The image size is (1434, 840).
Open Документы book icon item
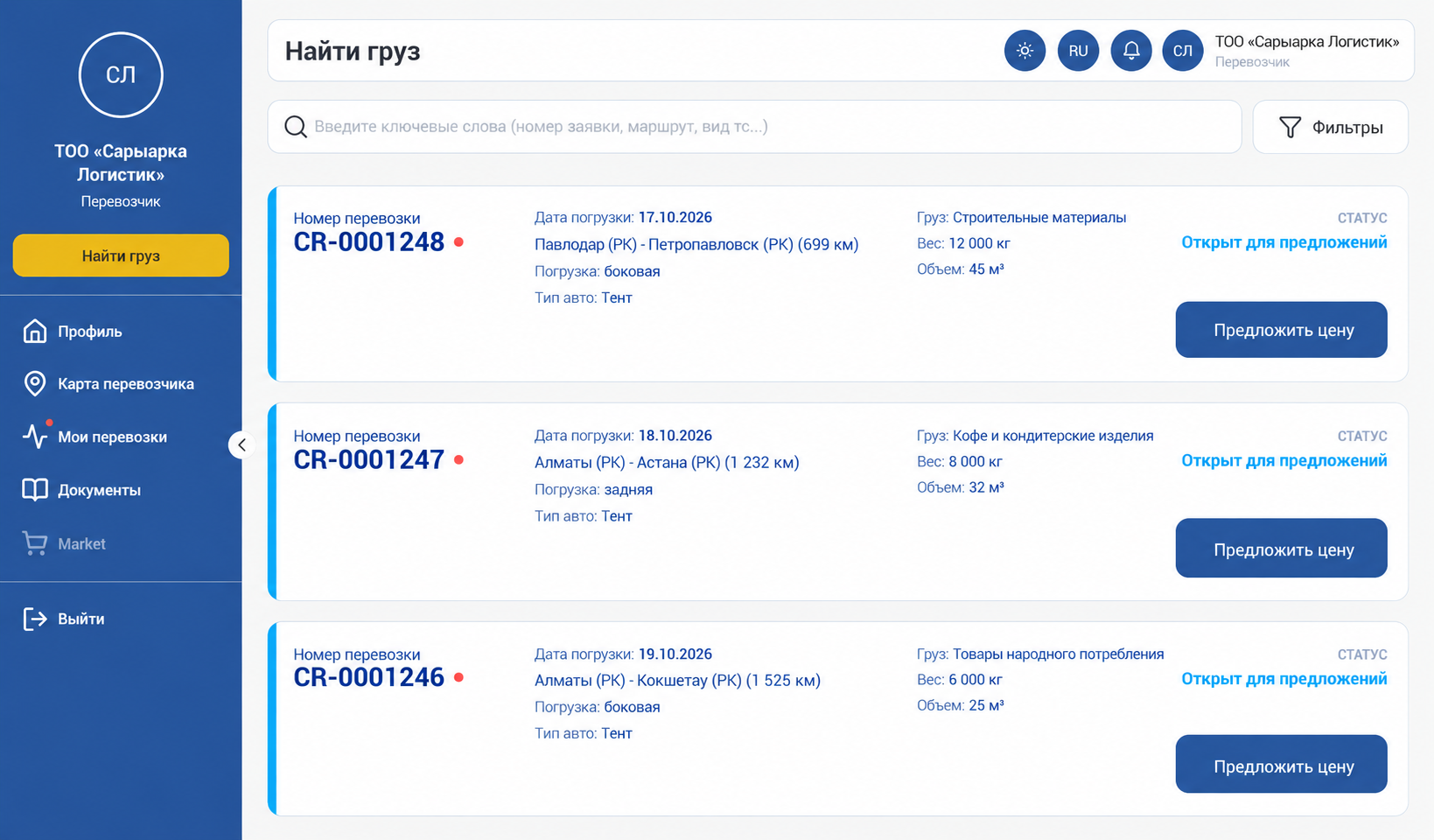click(35, 490)
